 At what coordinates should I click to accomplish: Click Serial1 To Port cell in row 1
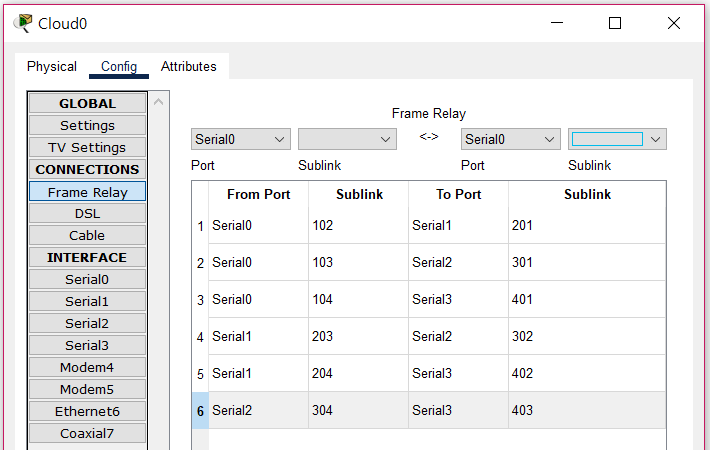pos(459,225)
